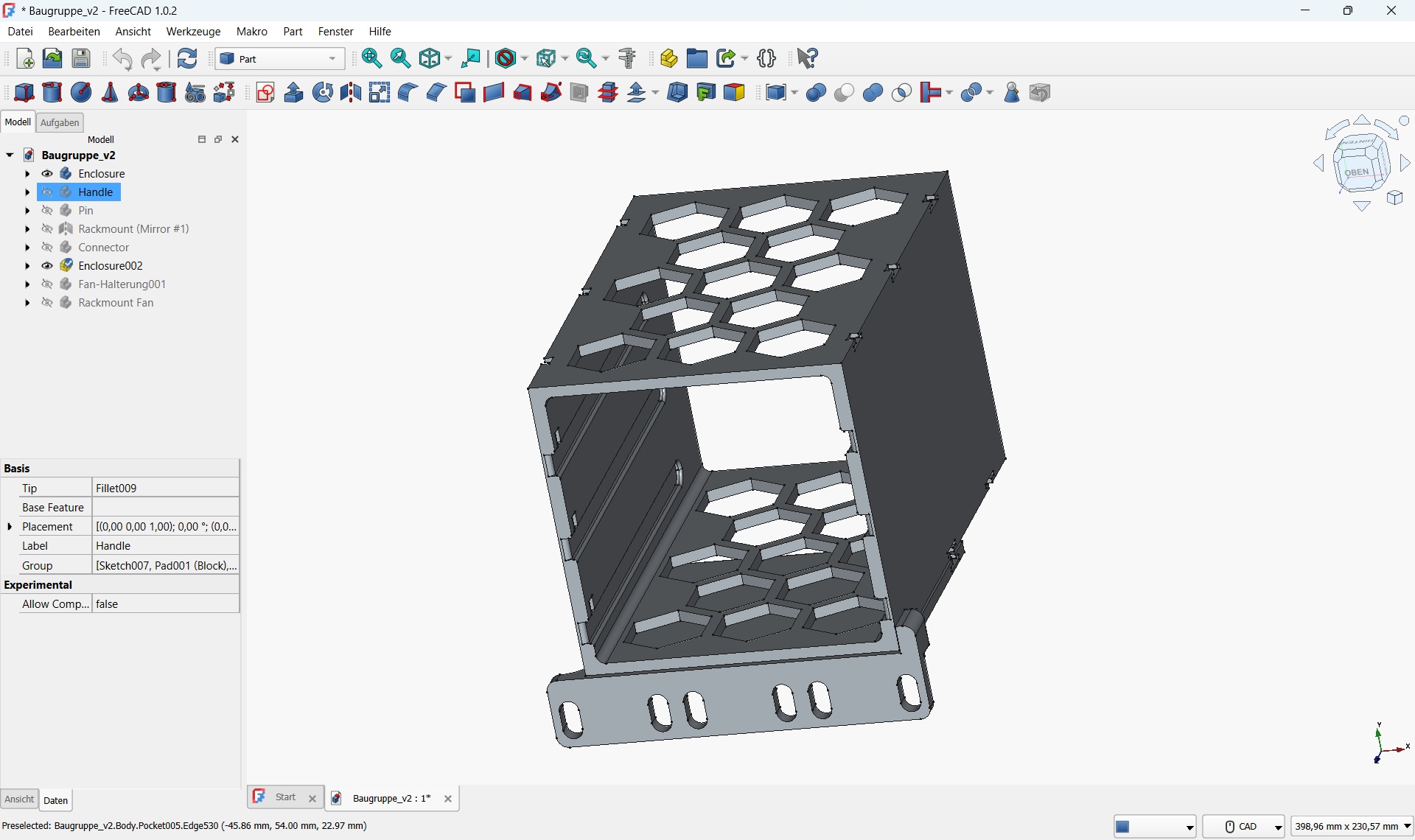Create a torus primitive
The height and width of the screenshot is (840, 1415).
pyautogui.click(x=139, y=92)
